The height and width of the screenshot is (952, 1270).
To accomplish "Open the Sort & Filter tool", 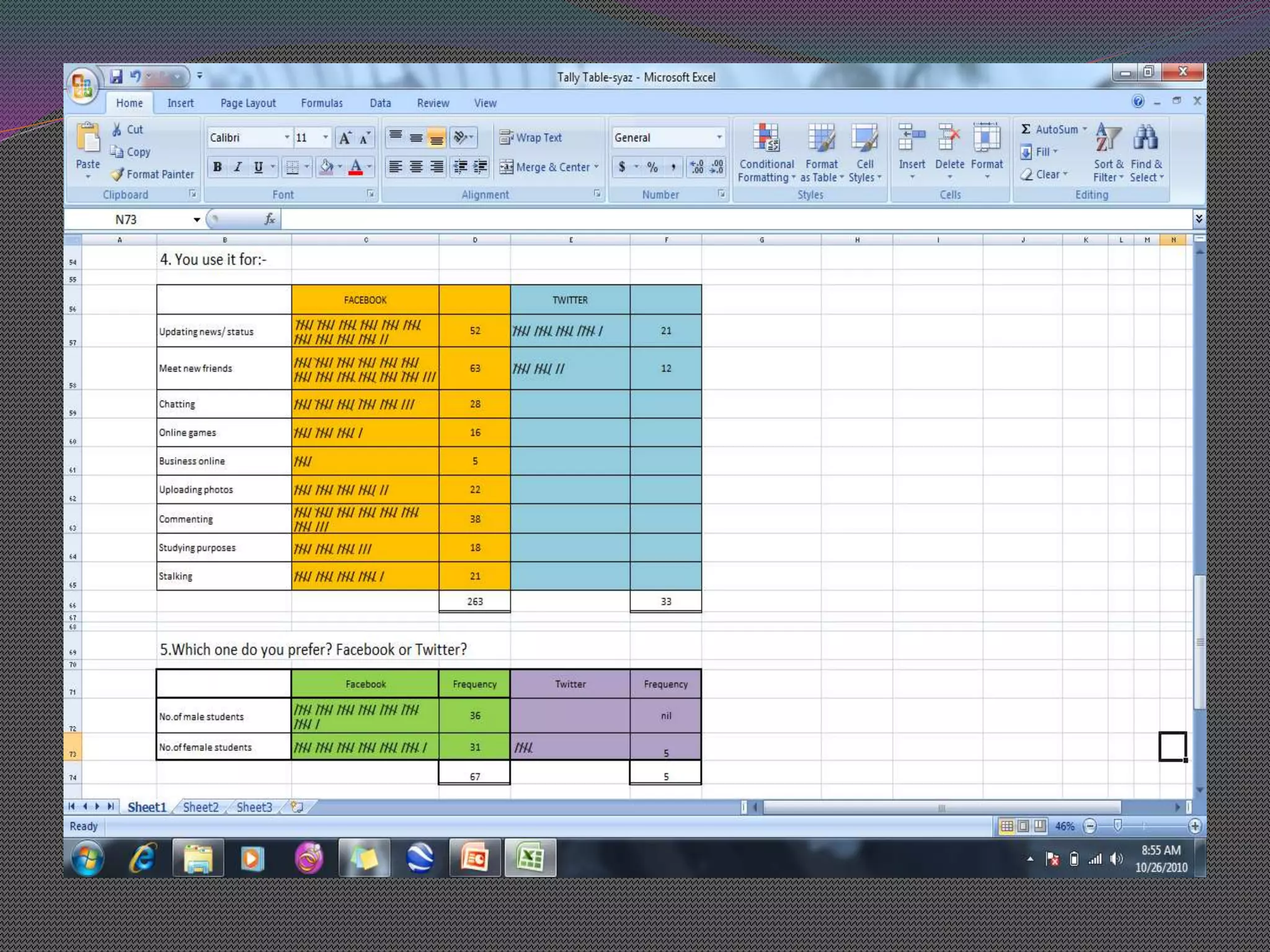I will 1108,138.
